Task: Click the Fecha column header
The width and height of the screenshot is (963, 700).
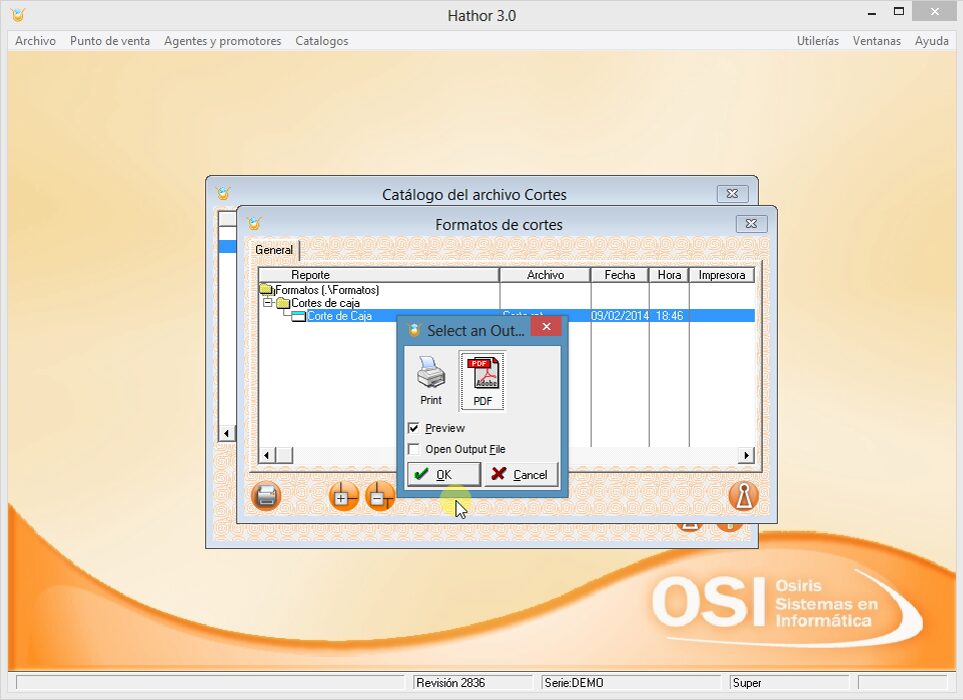Action: (619, 274)
